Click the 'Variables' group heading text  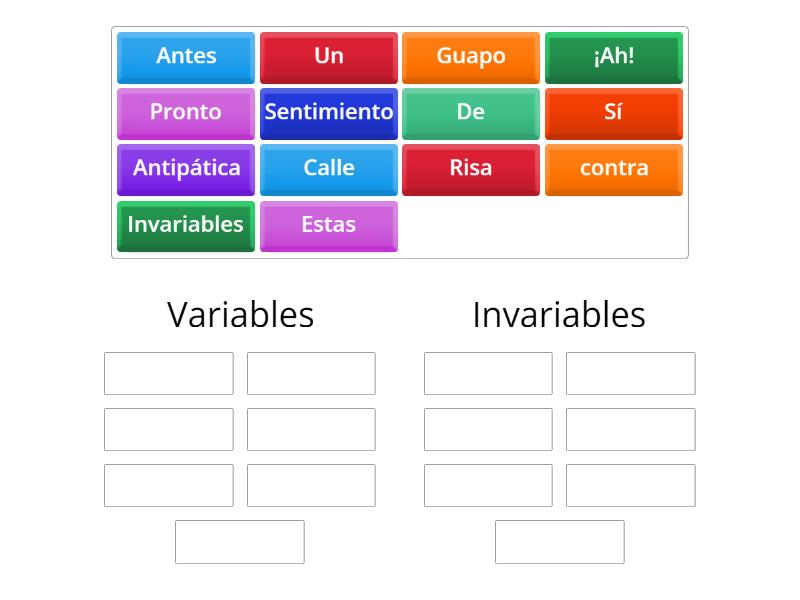pyautogui.click(x=240, y=314)
